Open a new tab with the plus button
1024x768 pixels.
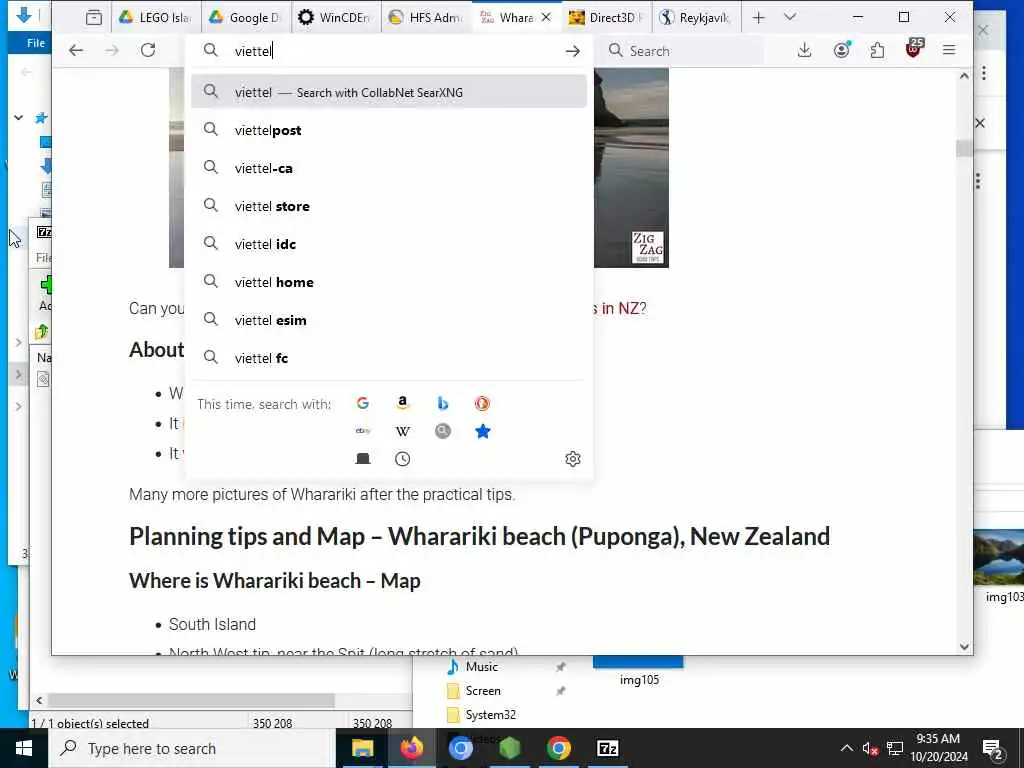click(758, 18)
